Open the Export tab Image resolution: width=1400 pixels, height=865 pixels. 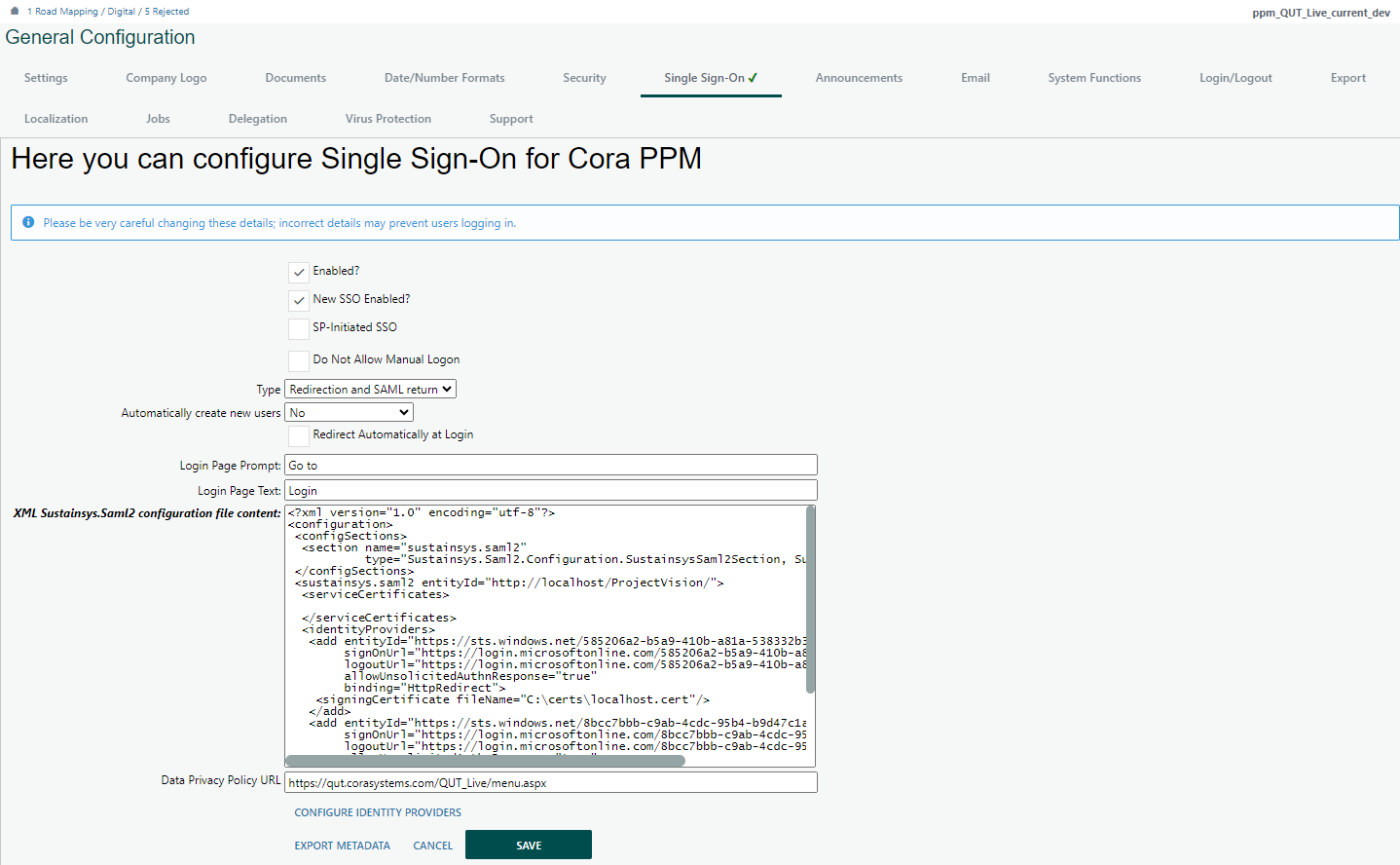(1348, 78)
